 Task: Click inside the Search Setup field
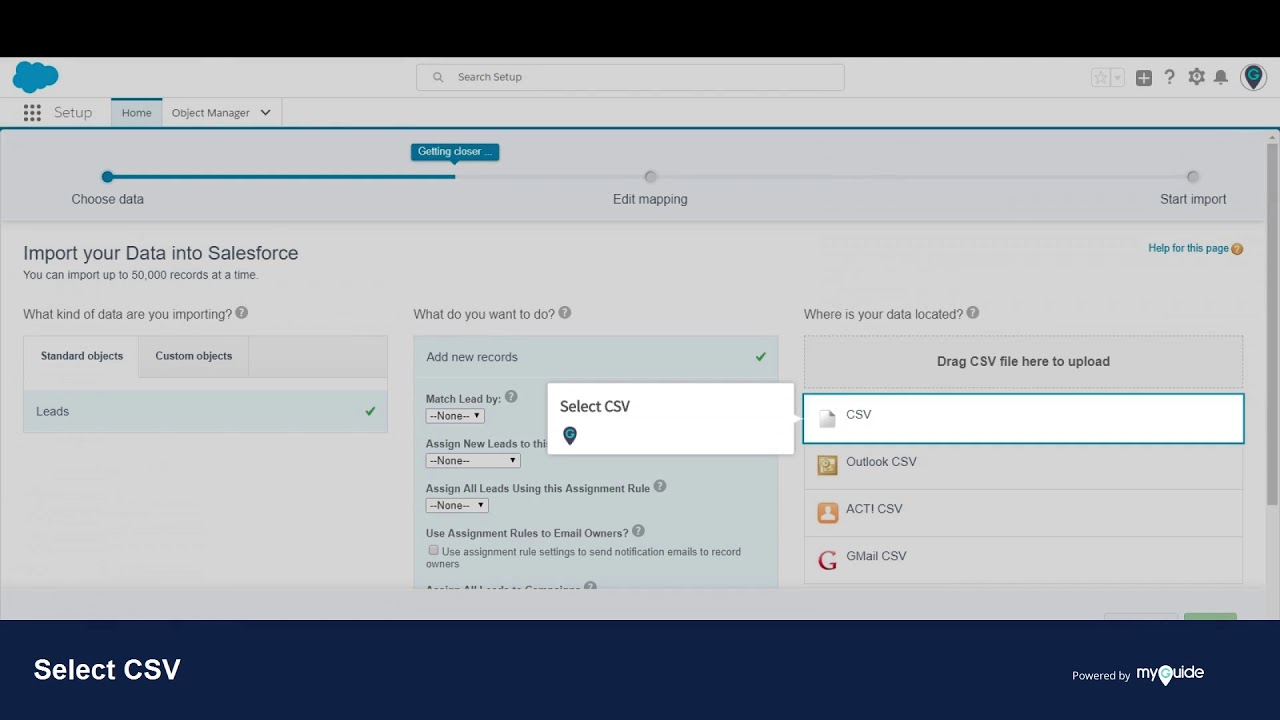[x=630, y=77]
